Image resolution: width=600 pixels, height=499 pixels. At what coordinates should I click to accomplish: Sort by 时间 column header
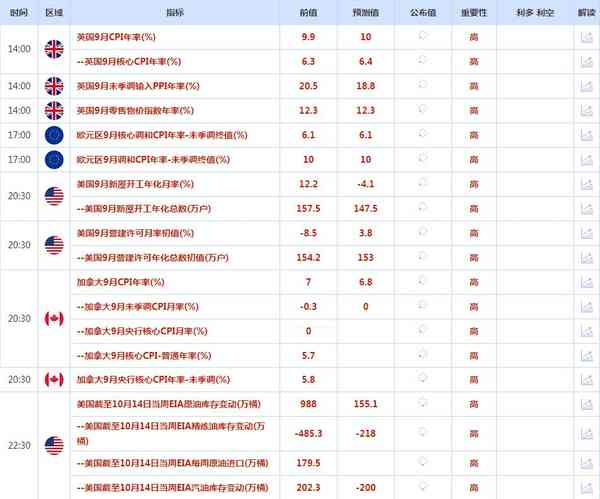click(x=19, y=13)
